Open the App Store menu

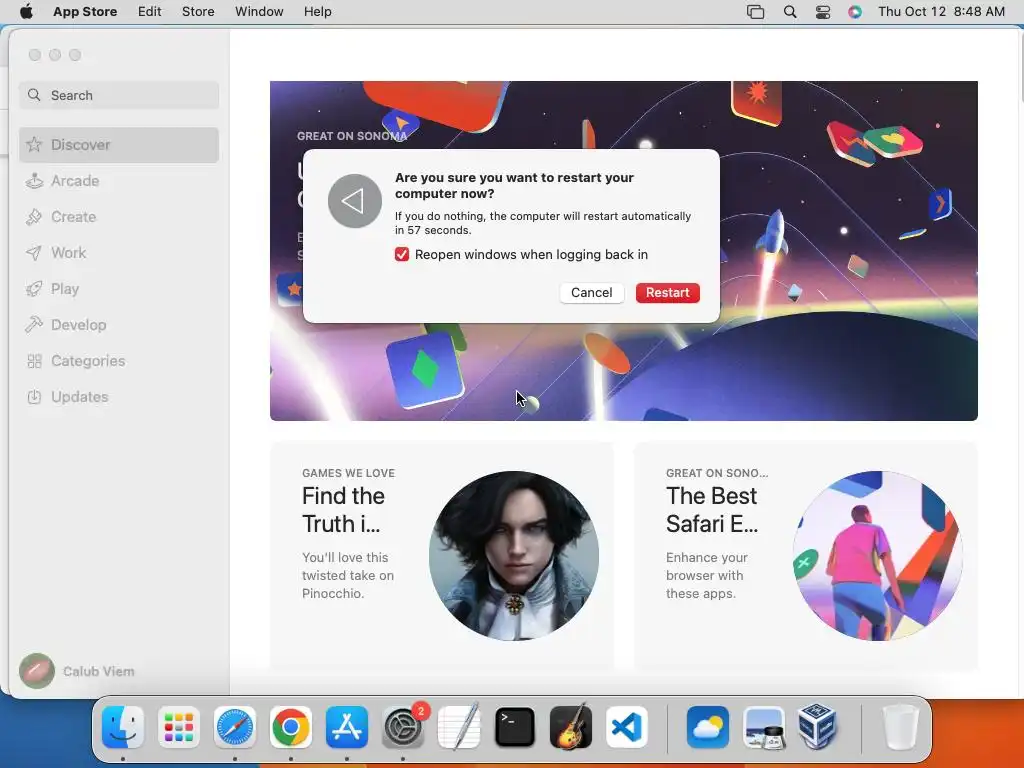pos(85,12)
